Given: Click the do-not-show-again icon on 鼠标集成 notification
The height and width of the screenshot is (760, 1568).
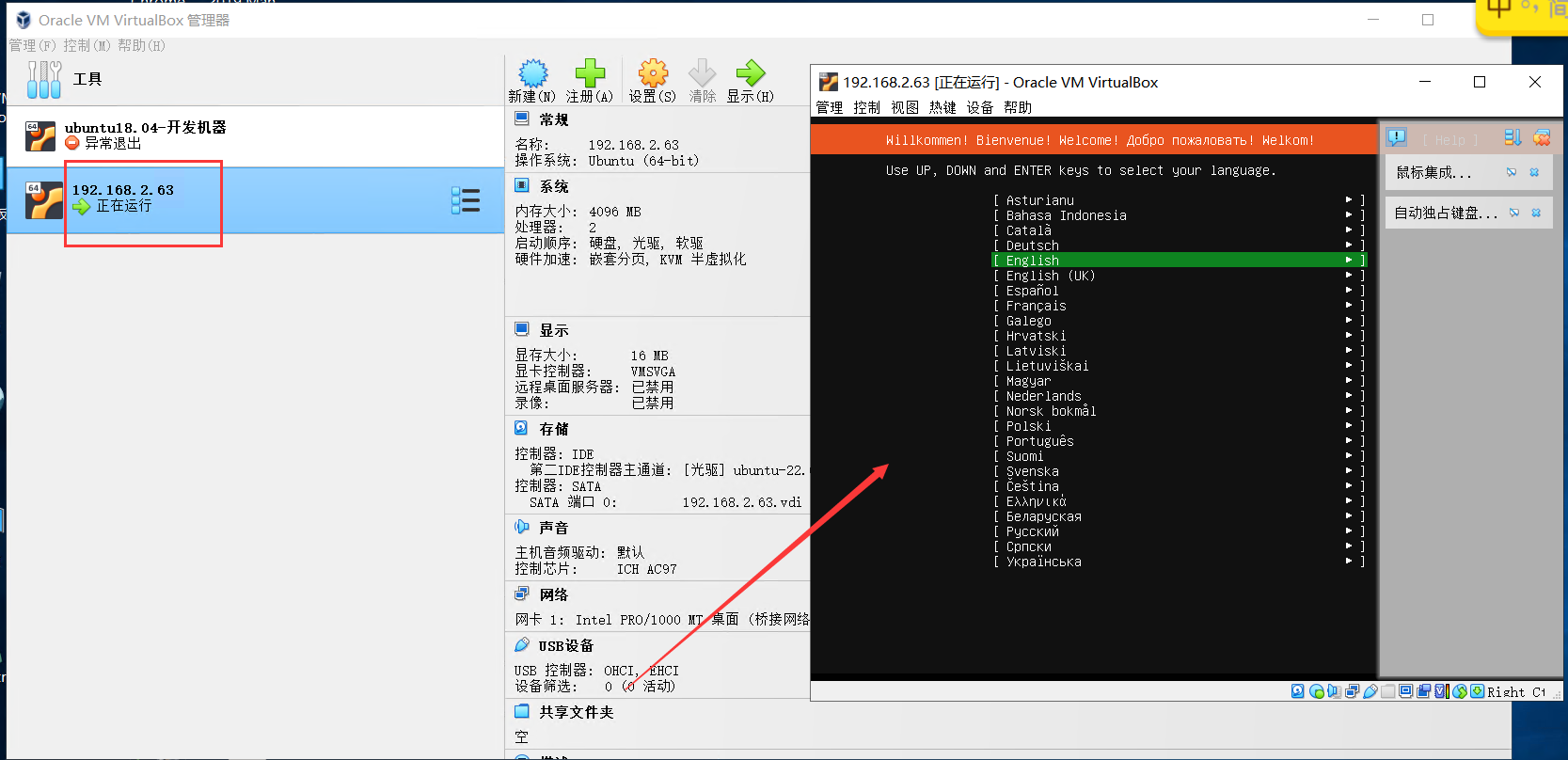Looking at the screenshot, I should tap(1512, 172).
